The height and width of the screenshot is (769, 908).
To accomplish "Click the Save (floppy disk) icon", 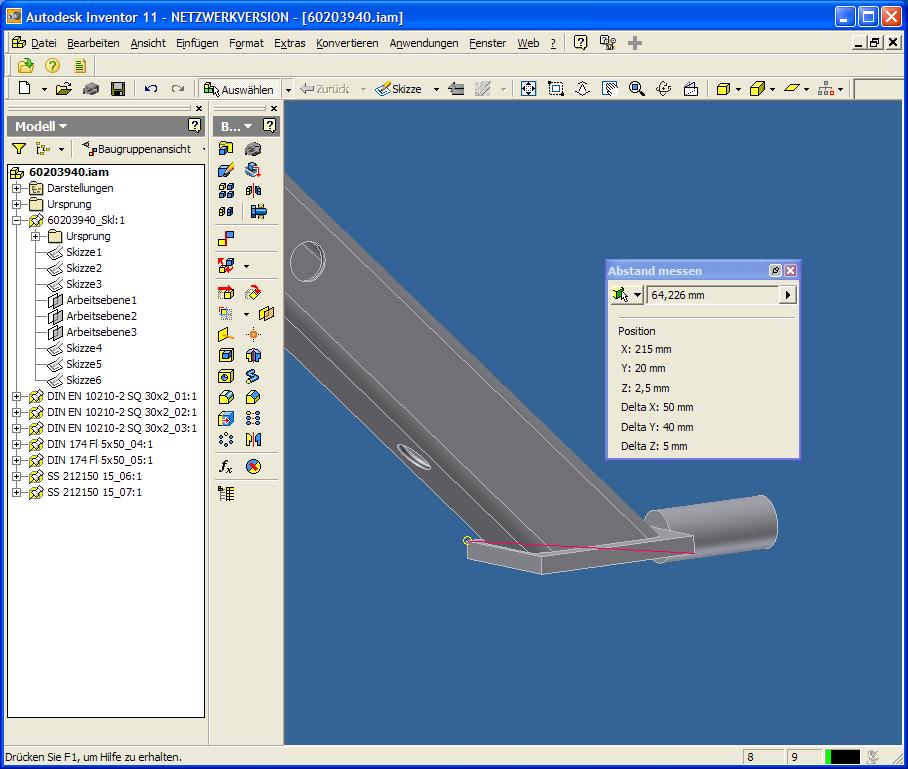I will click(x=118, y=89).
